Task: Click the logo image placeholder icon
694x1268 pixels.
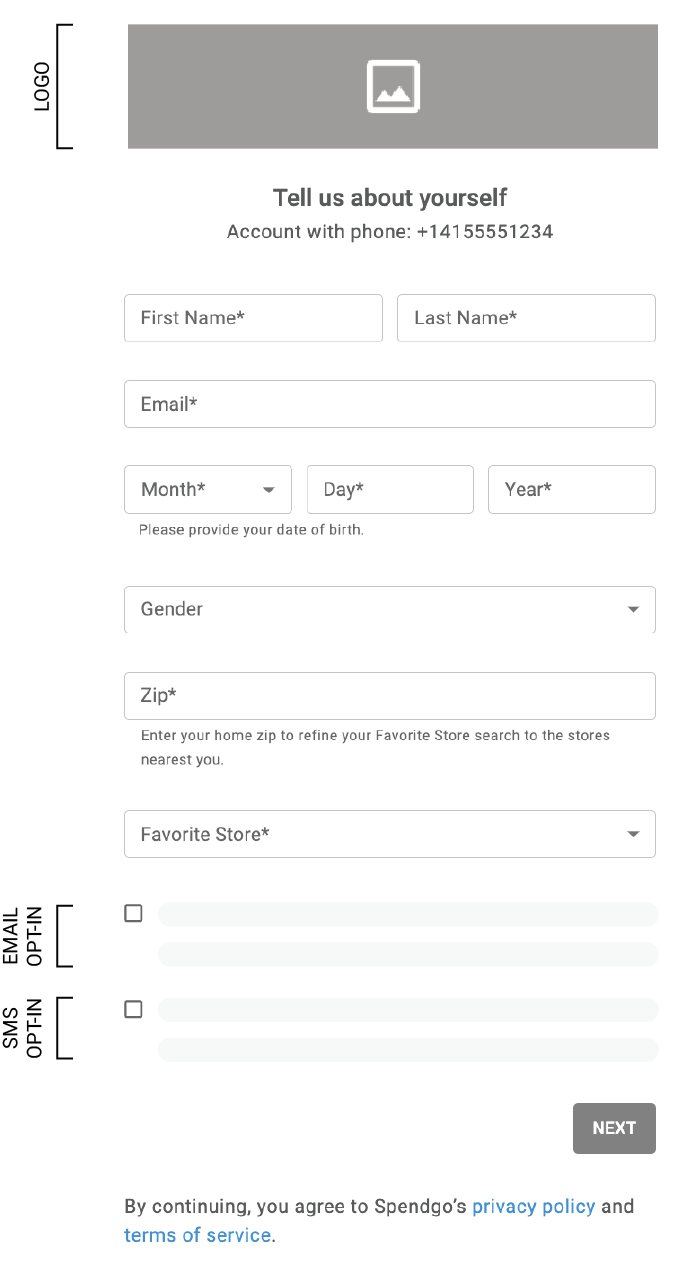Action: [x=393, y=87]
